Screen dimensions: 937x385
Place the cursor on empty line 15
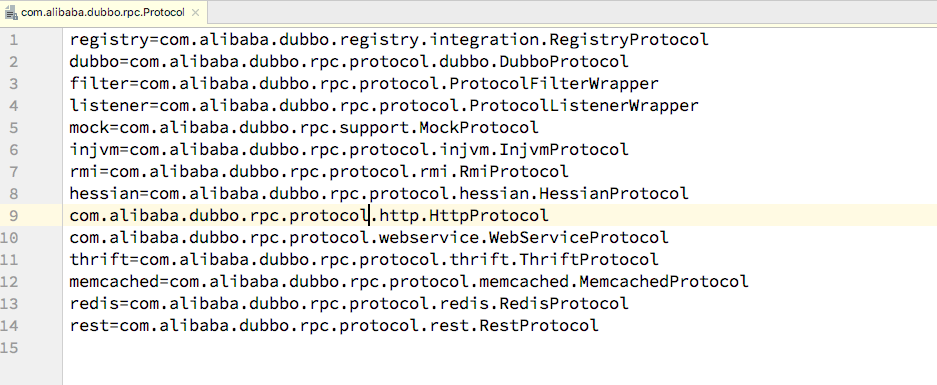click(500, 347)
